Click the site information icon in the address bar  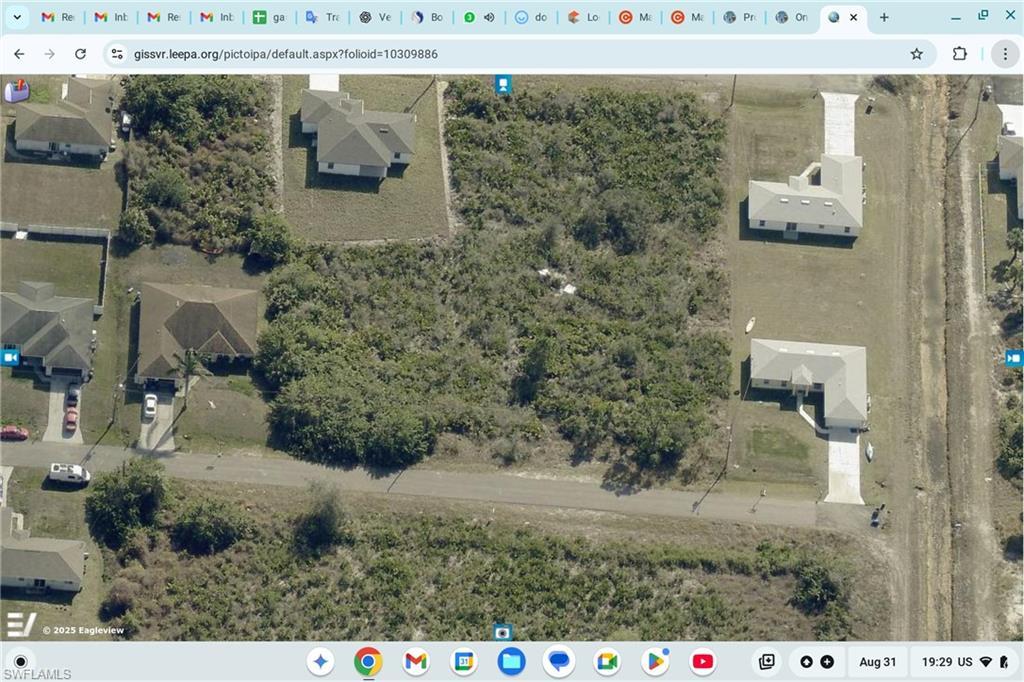(x=118, y=54)
